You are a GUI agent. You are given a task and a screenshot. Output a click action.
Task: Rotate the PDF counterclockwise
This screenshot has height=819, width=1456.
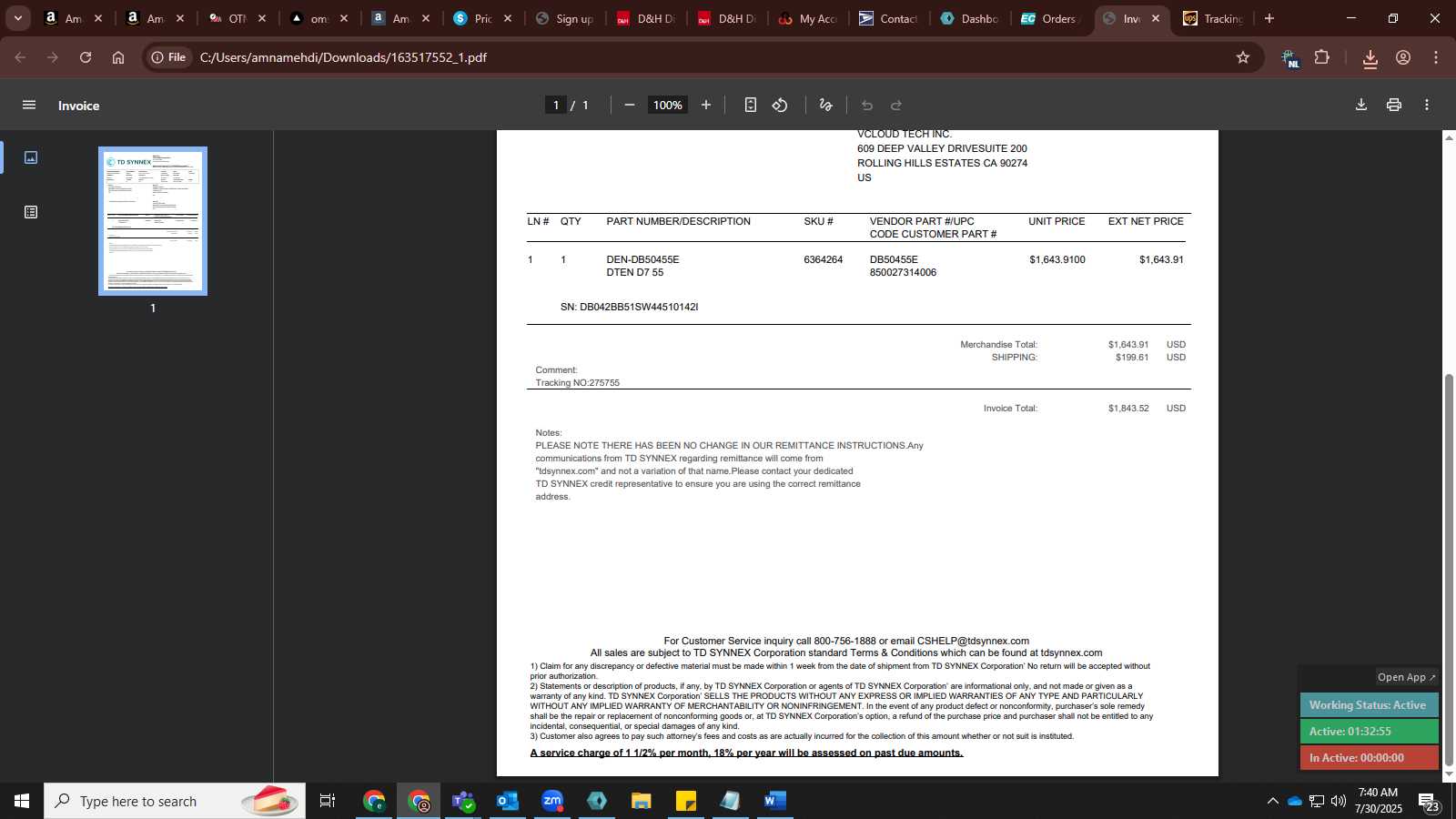[780, 106]
